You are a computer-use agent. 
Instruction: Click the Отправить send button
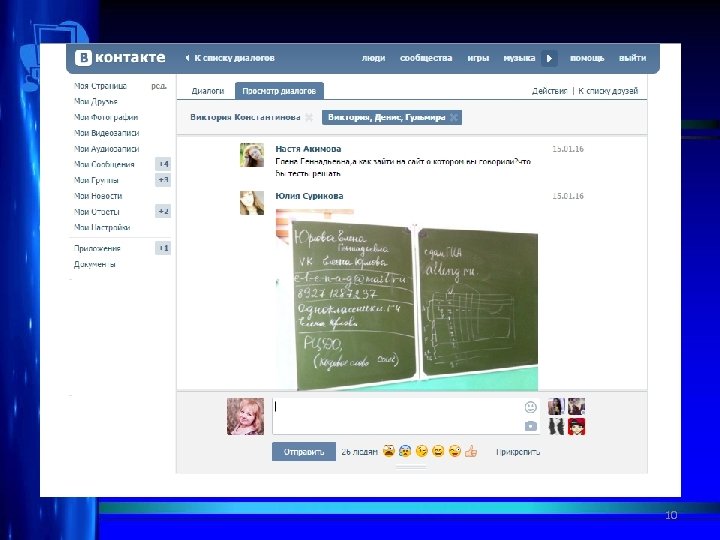tap(304, 452)
